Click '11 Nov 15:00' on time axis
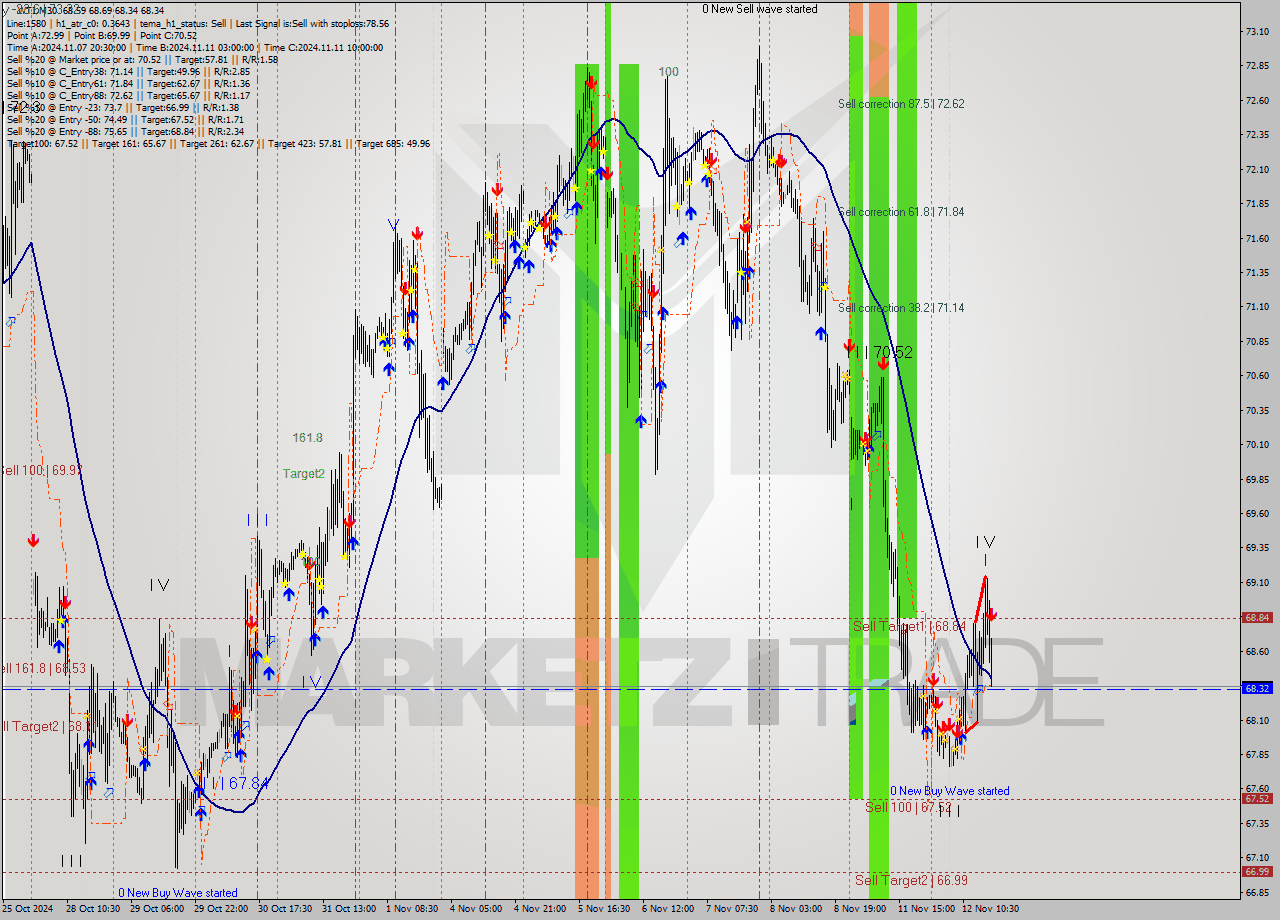The height and width of the screenshot is (920, 1280). tap(926, 909)
